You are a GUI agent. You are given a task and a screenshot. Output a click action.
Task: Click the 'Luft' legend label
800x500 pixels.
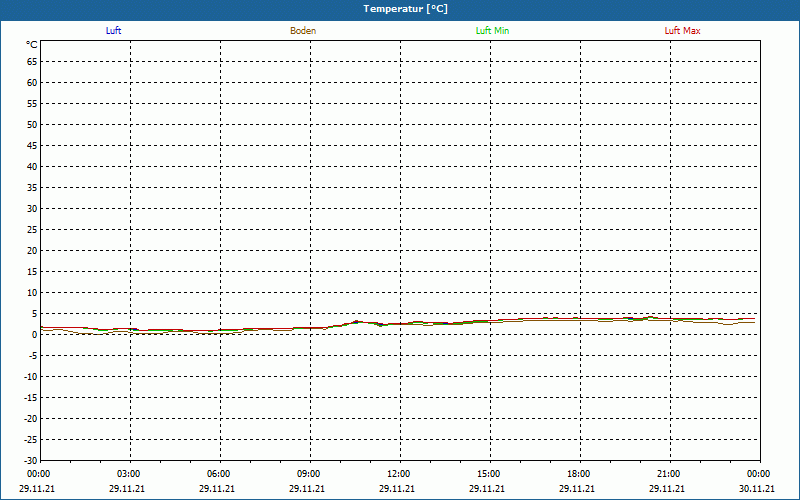coord(113,31)
